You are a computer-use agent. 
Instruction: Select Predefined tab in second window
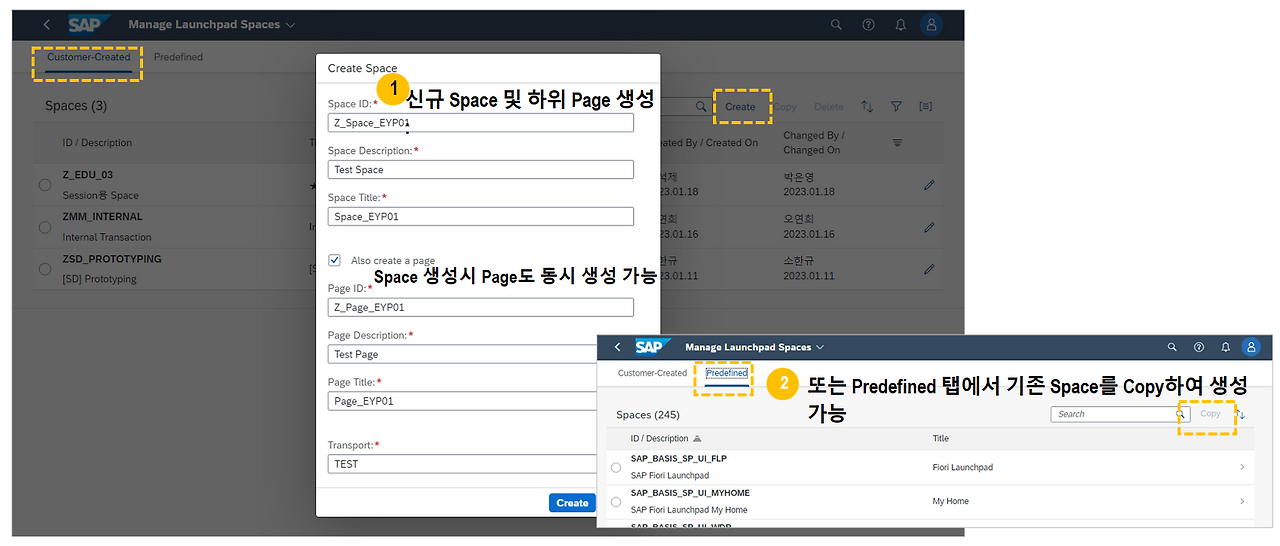727,373
